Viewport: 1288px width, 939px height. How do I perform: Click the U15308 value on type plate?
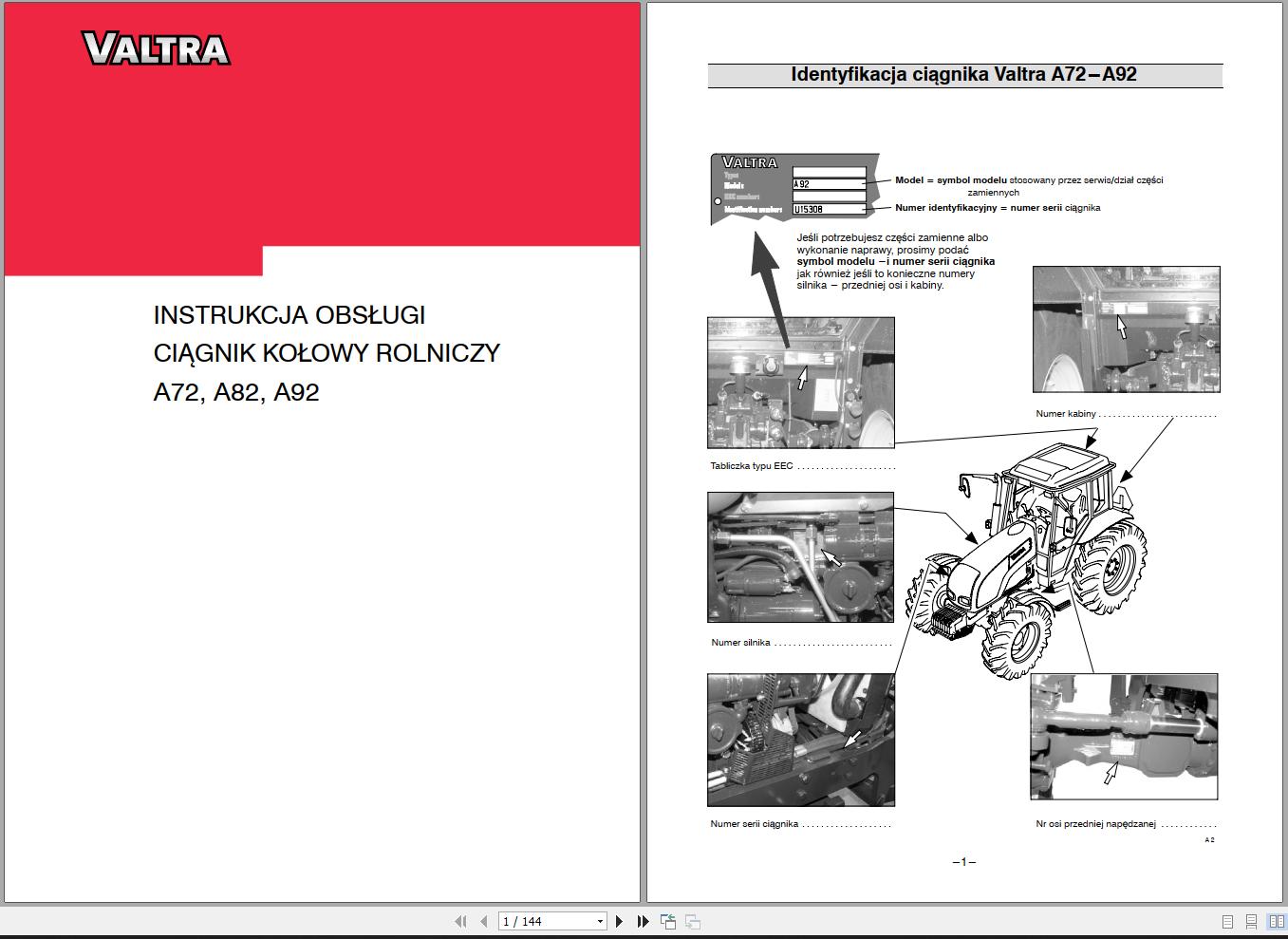coord(809,209)
